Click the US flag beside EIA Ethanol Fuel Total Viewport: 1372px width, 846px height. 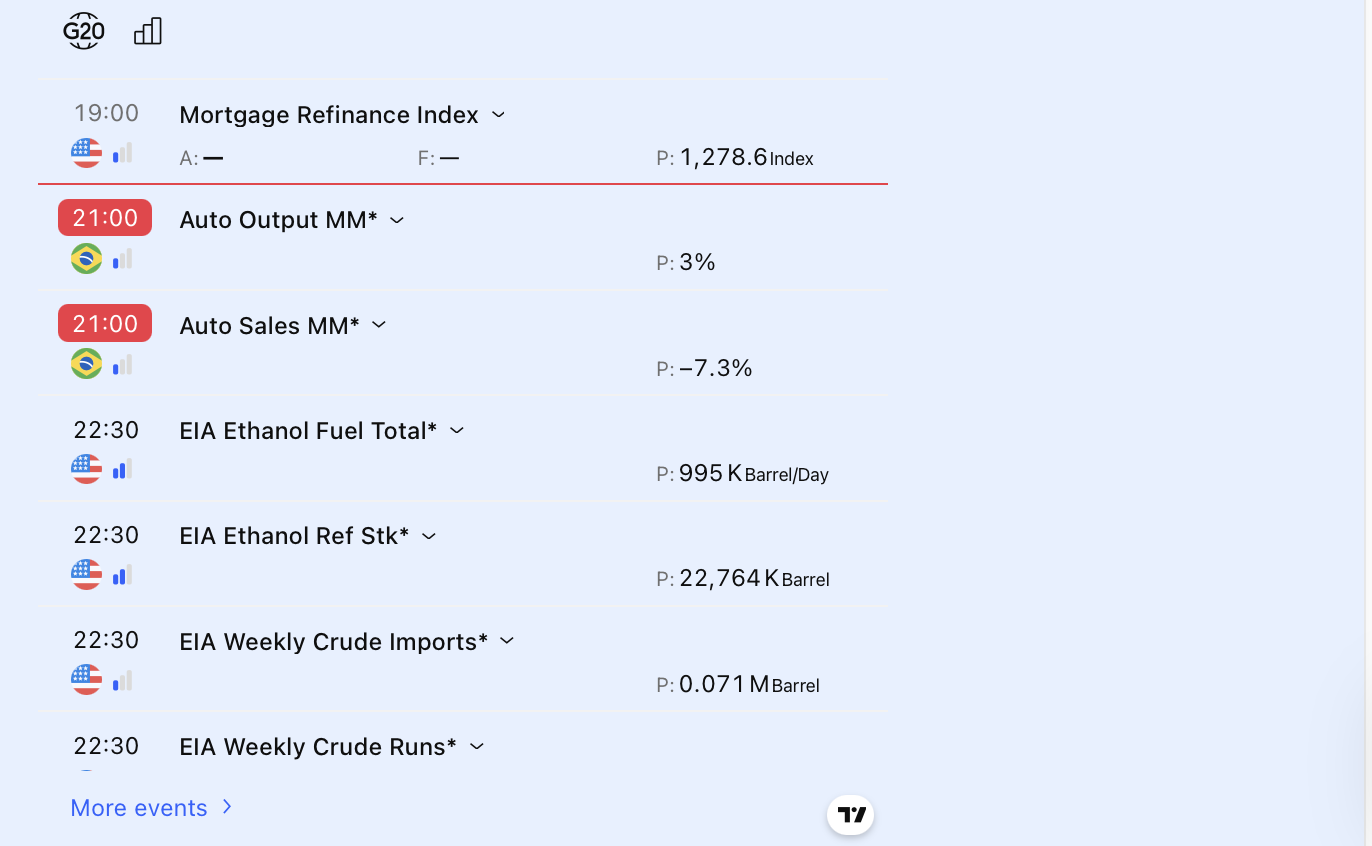87,469
